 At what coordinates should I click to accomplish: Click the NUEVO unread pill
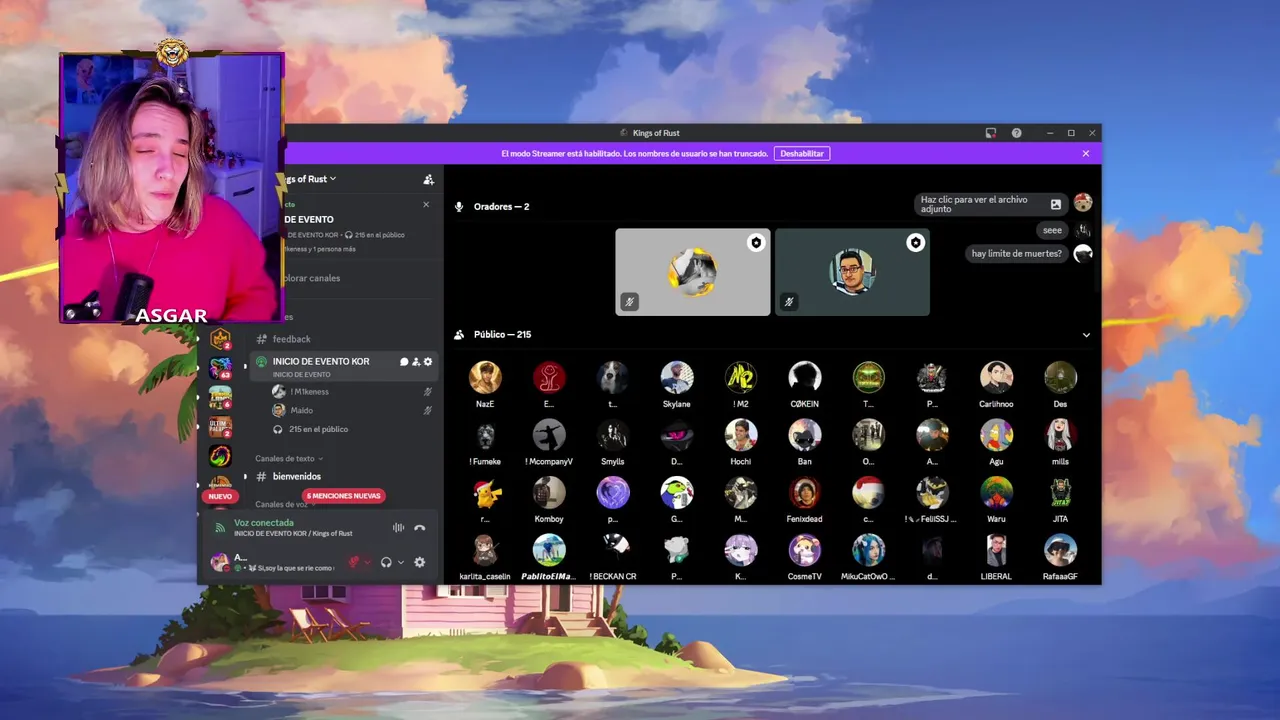[220, 496]
